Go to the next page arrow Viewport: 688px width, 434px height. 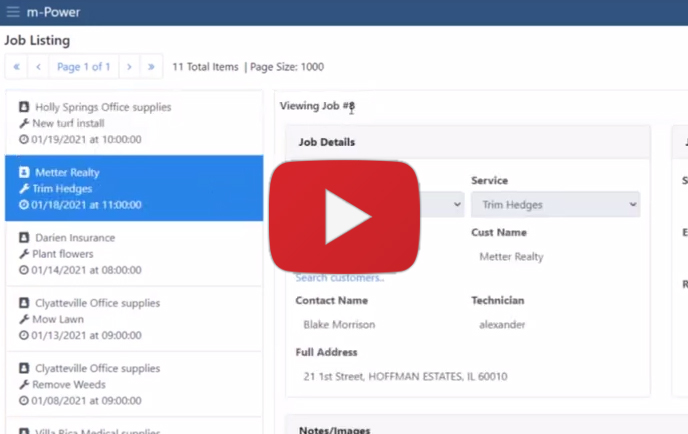[x=129, y=67]
